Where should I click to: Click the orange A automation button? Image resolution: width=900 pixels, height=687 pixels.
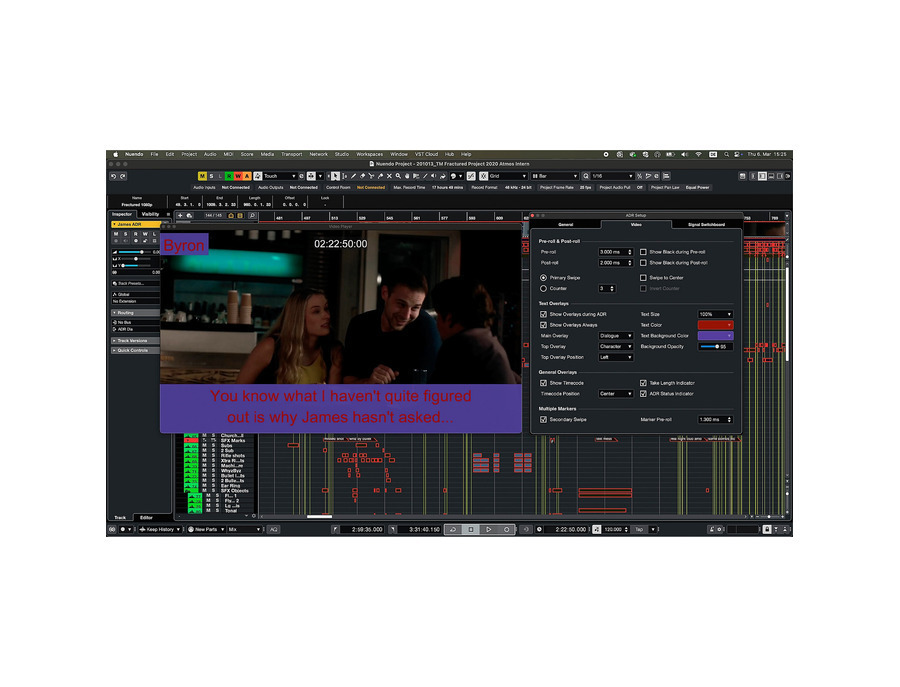(x=247, y=176)
